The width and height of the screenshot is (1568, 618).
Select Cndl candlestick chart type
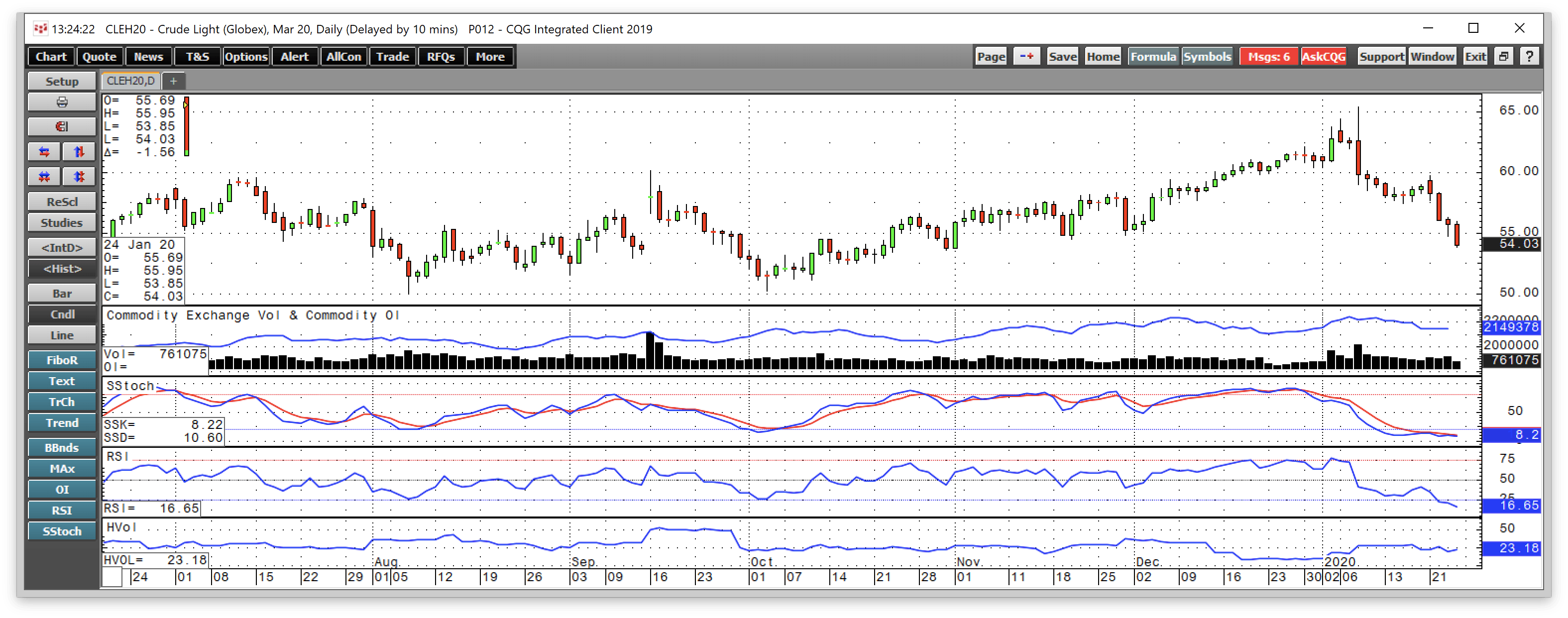coord(62,314)
